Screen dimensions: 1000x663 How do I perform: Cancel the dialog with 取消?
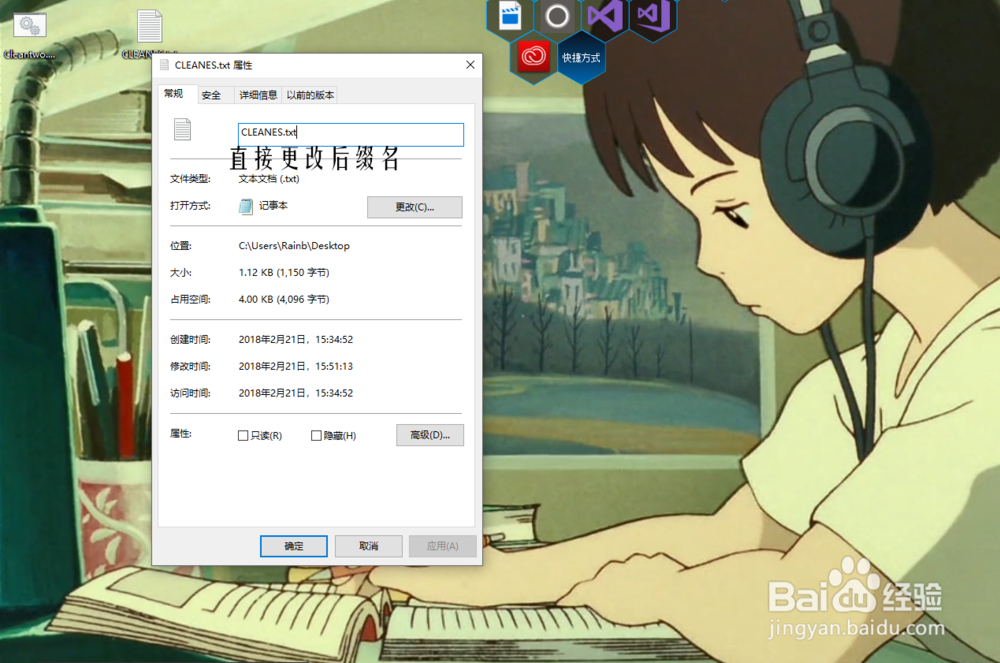369,546
